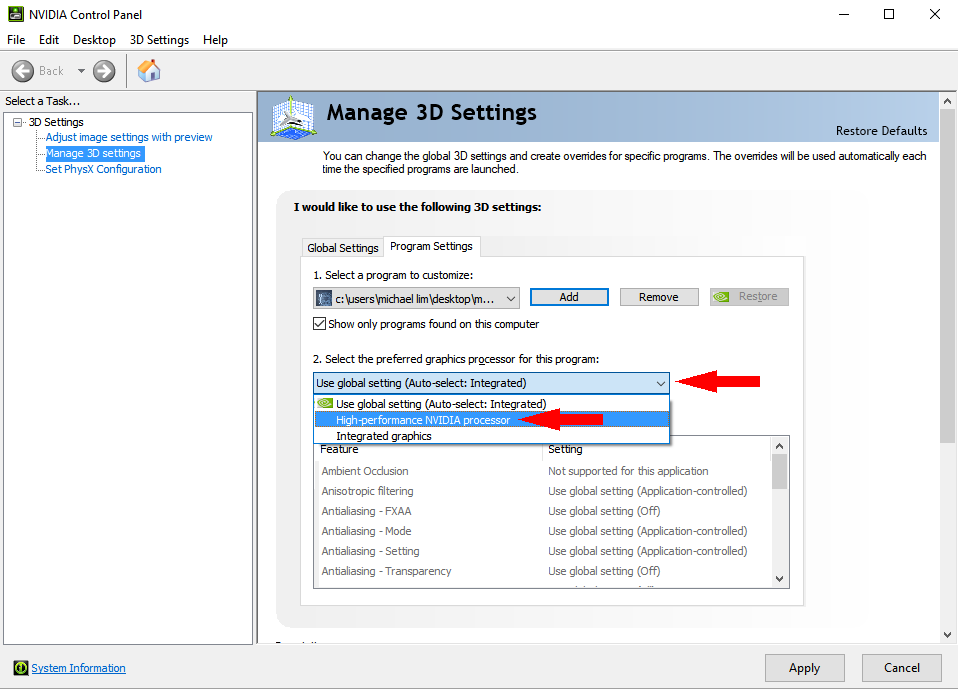Select the Antialiasing - Setting row
The image size is (958, 690).
pyautogui.click(x=543, y=551)
